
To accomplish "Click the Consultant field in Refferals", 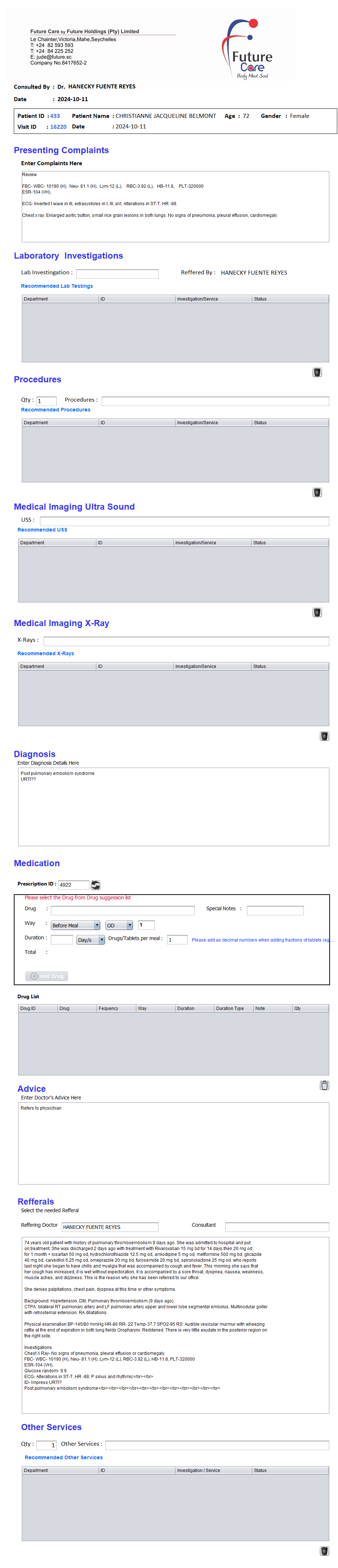I will (x=277, y=1226).
